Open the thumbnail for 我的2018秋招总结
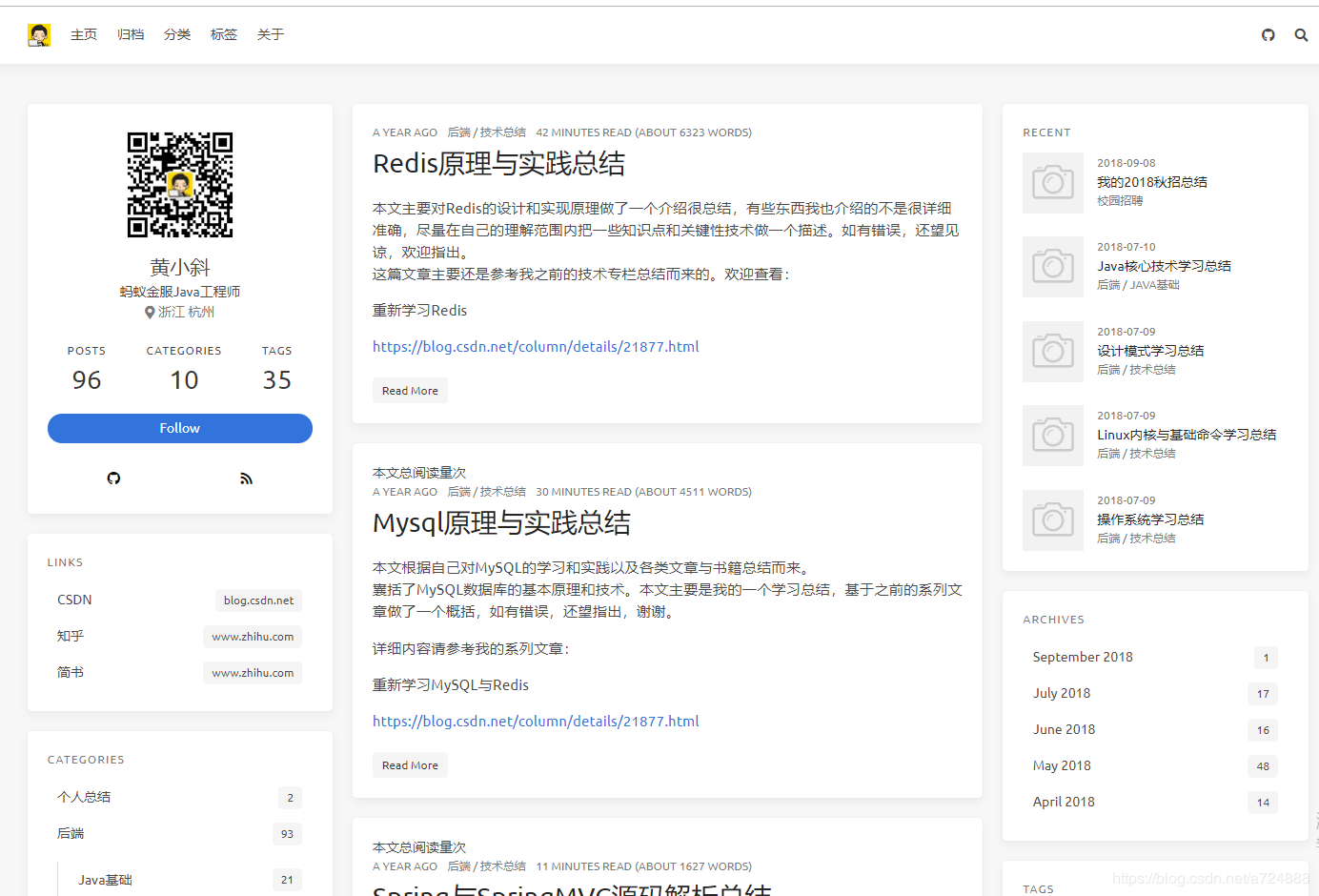The image size is (1319, 896). tap(1053, 183)
